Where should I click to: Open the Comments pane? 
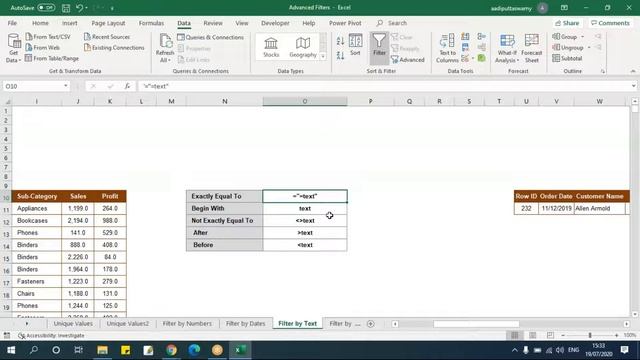[x=610, y=23]
